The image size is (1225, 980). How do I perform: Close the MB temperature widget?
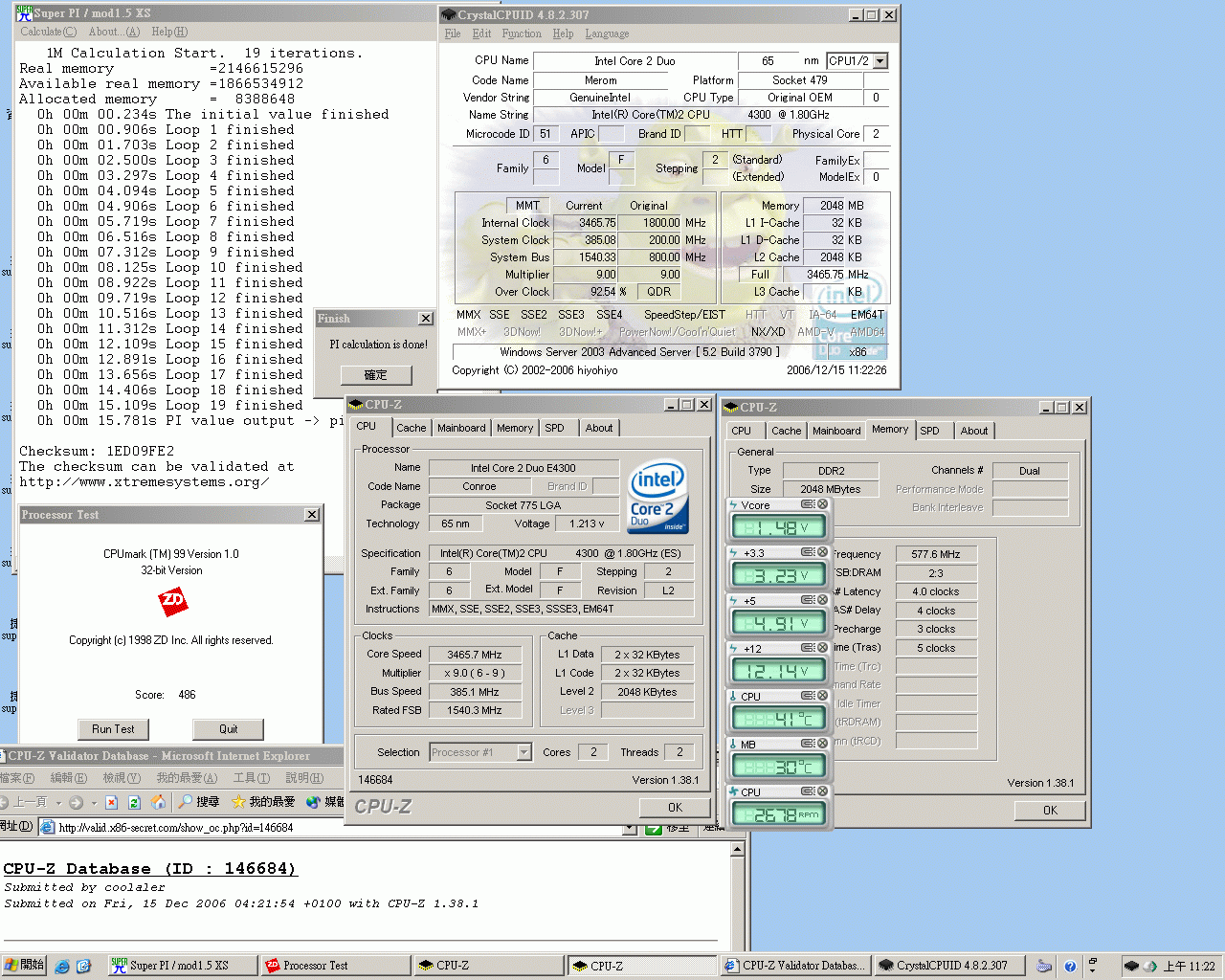822,744
